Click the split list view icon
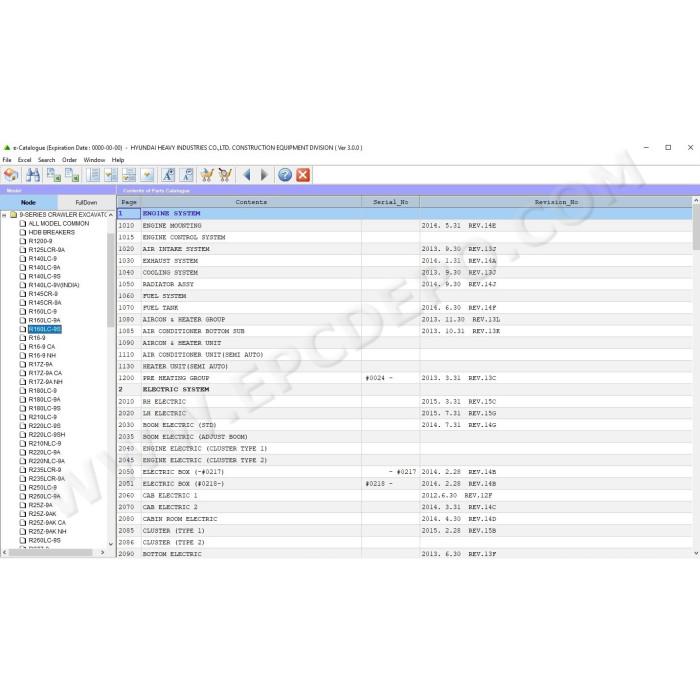The height and width of the screenshot is (700, 700). (x=129, y=175)
